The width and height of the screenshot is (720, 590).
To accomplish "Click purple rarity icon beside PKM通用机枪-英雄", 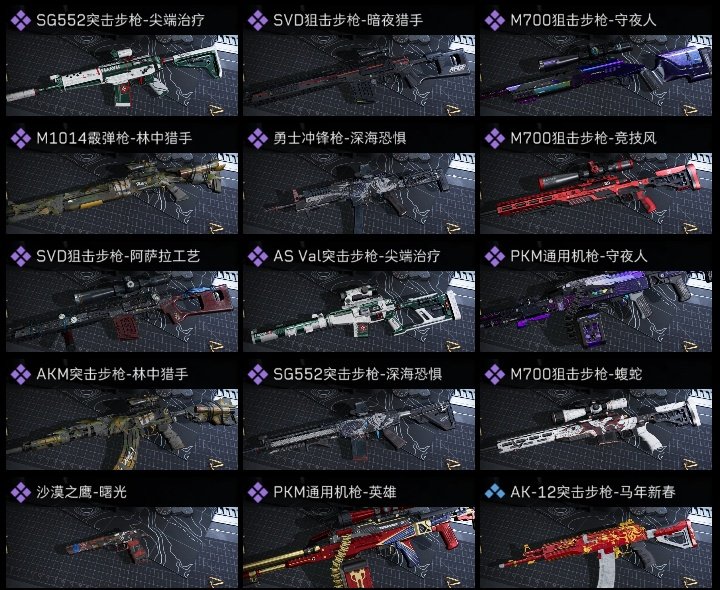I will (258, 493).
